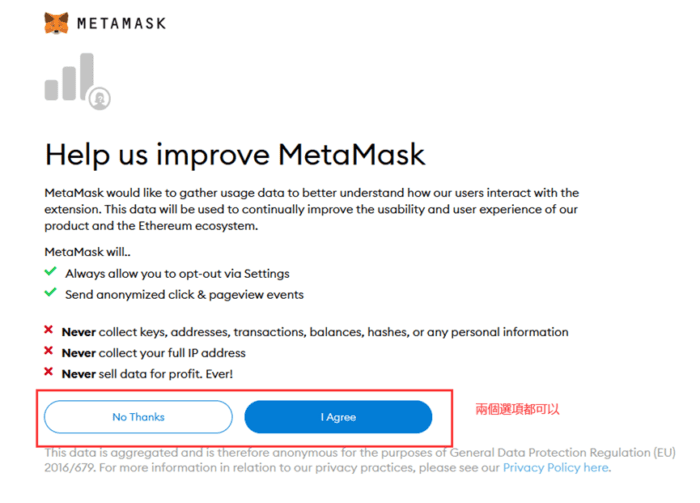Click the MetaMask fox logo icon
Screen dimensions: 700x503
[x=56, y=23]
